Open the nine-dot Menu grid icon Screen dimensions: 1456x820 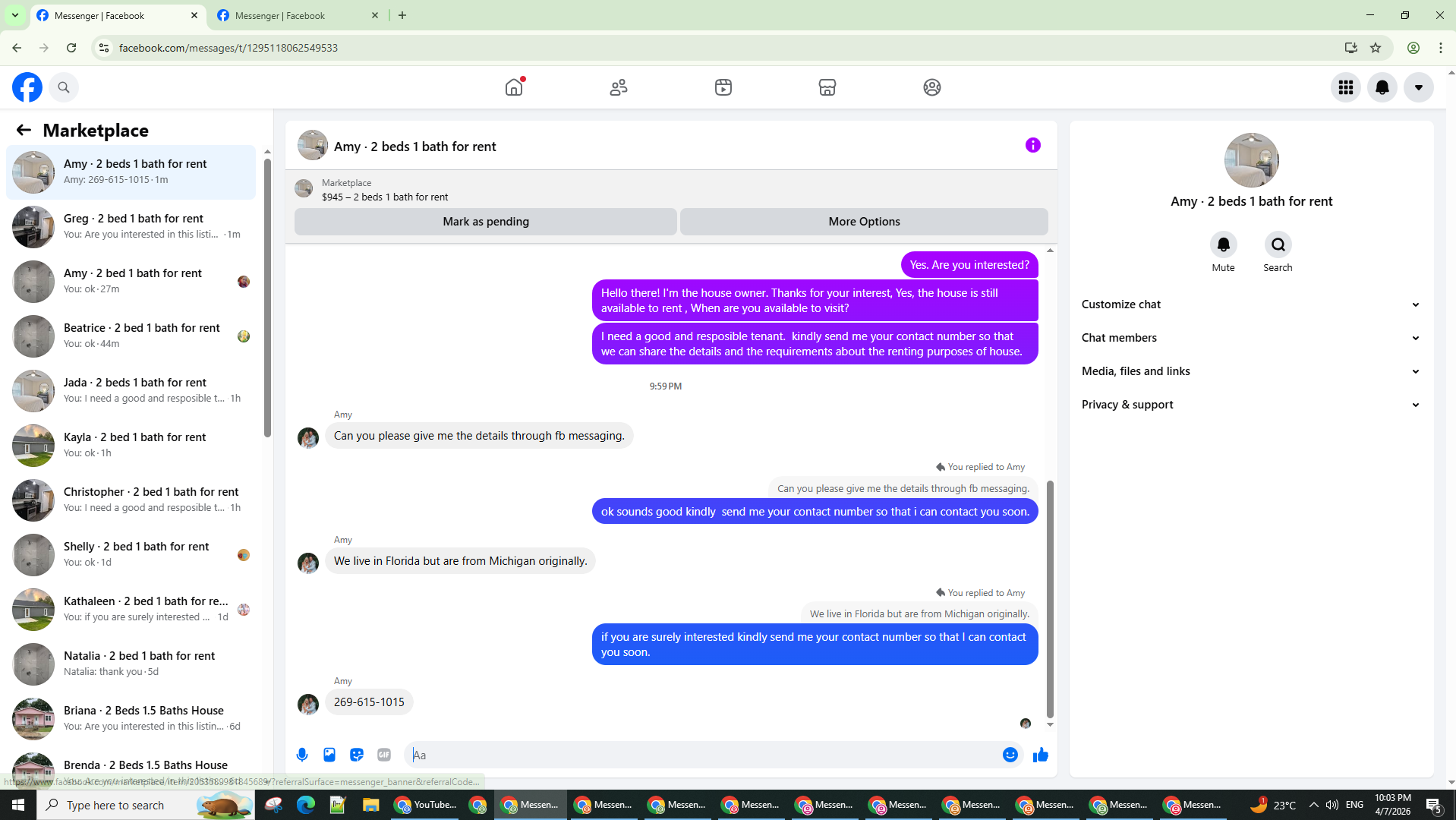coord(1346,87)
